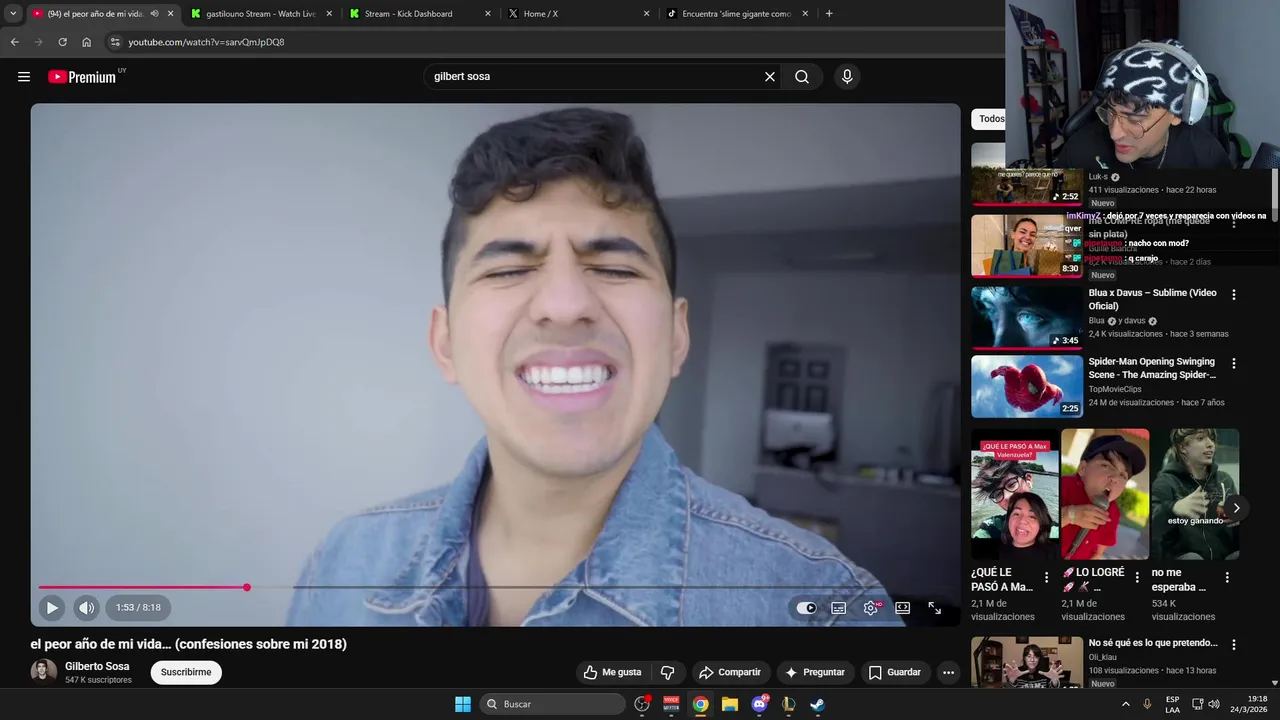This screenshot has height=720, width=1280.
Task: Open options menu for Spider-Man video
Action: (1233, 364)
